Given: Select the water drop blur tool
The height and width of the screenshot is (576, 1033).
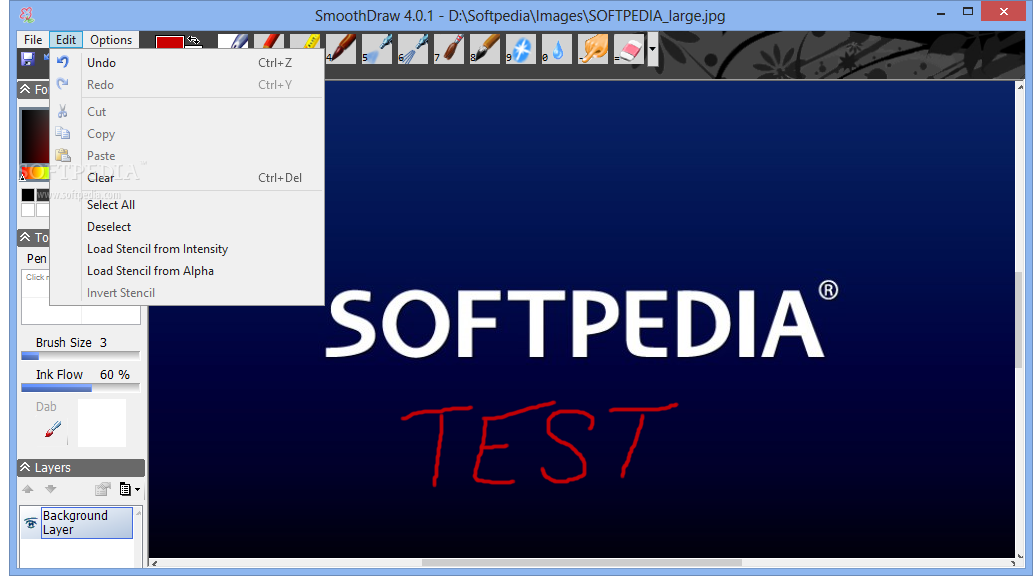Looking at the screenshot, I should coord(557,49).
